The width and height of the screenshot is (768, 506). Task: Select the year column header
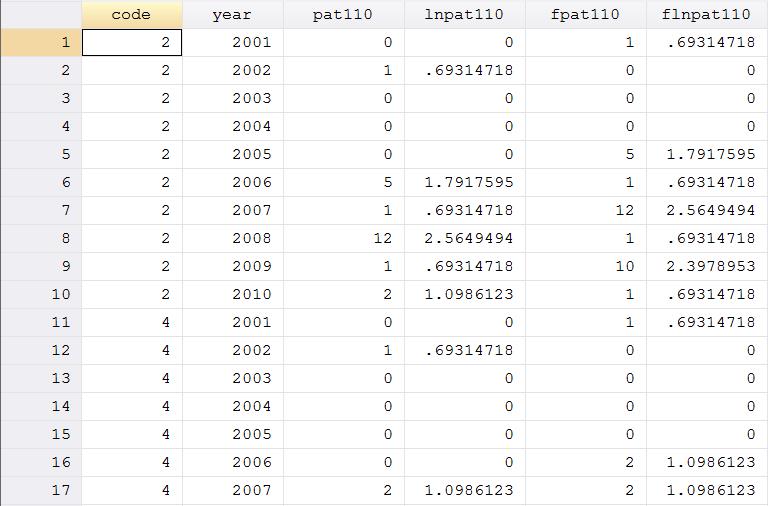232,15
